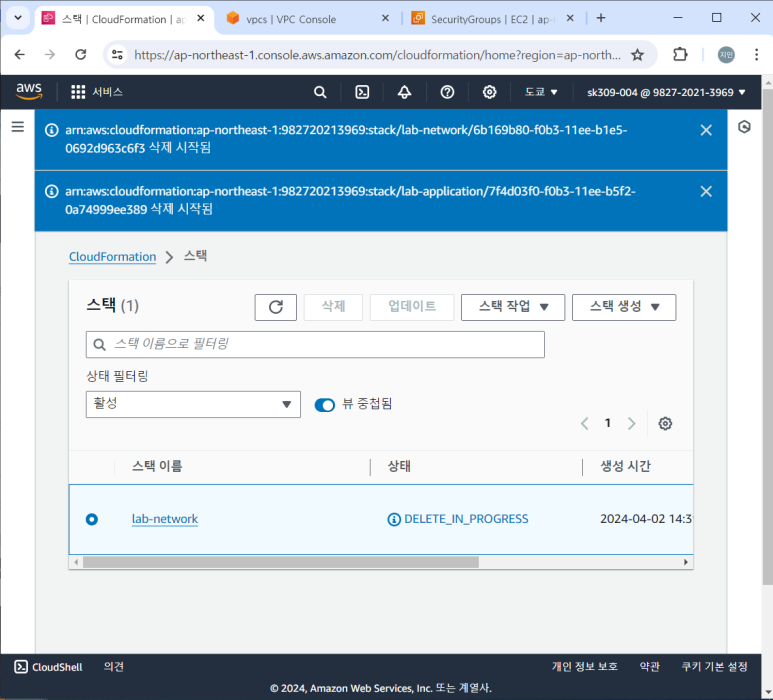Close the VPC Console browser tab
773x700 pixels.
pyautogui.click(x=386, y=18)
